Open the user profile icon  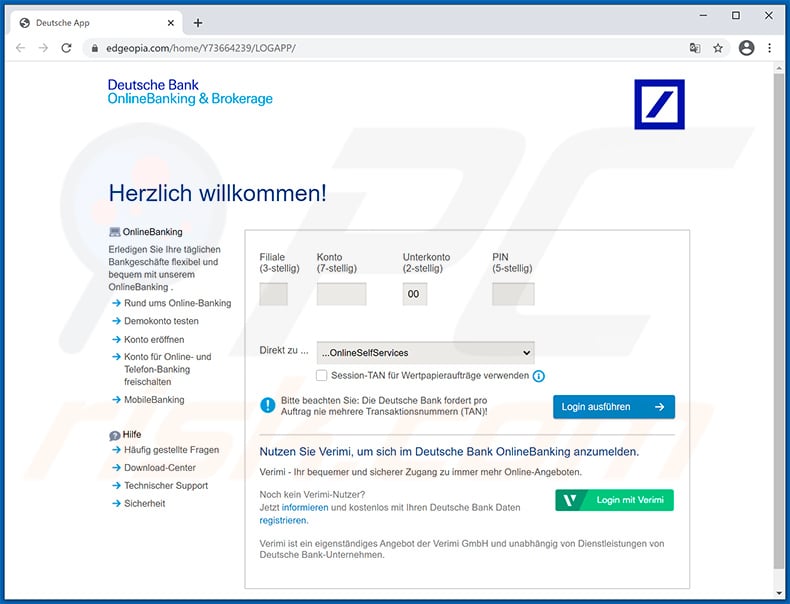[746, 48]
